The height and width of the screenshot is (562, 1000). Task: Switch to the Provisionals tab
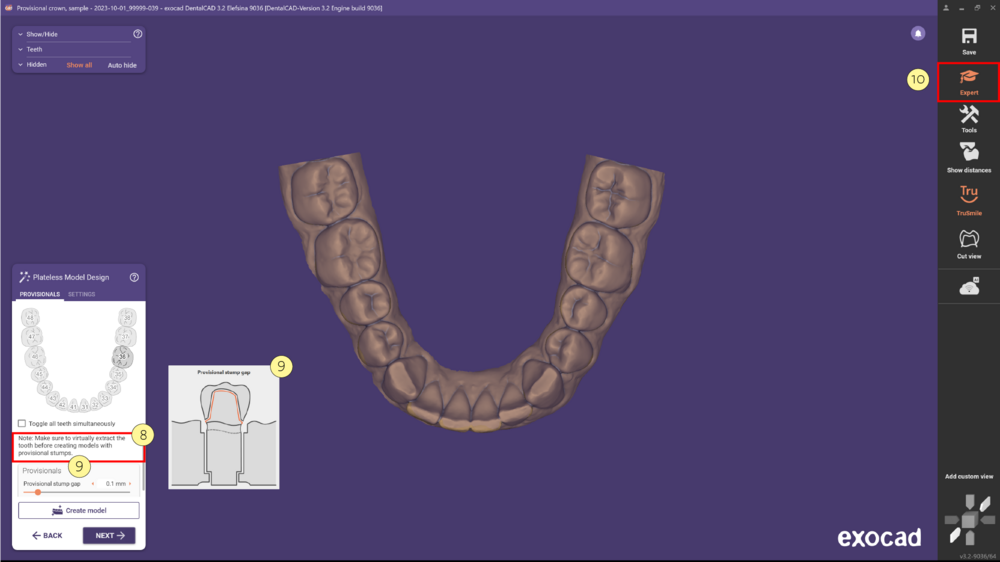point(40,294)
